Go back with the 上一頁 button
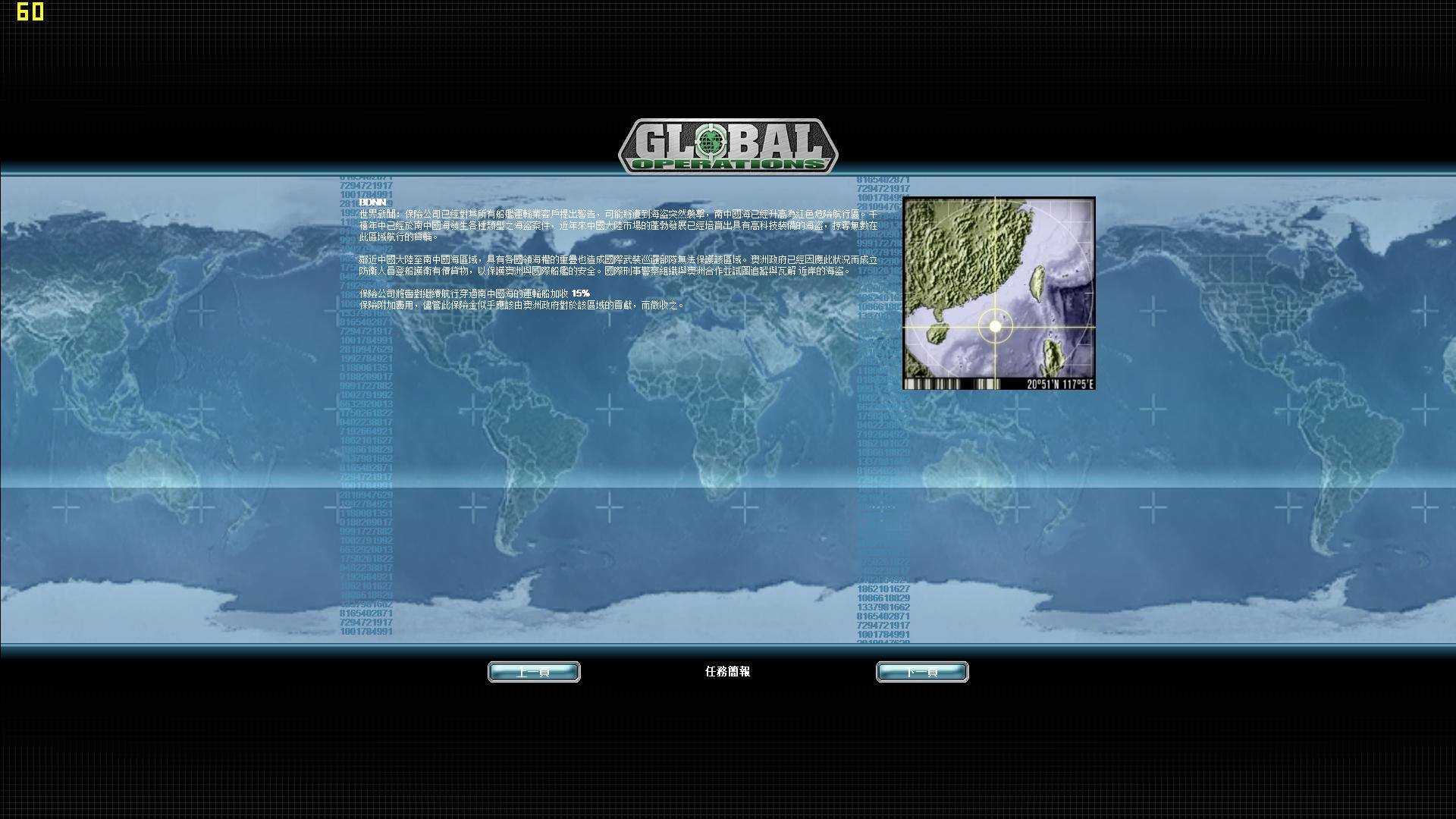Screen dimensions: 1456x819 pyautogui.click(x=534, y=672)
